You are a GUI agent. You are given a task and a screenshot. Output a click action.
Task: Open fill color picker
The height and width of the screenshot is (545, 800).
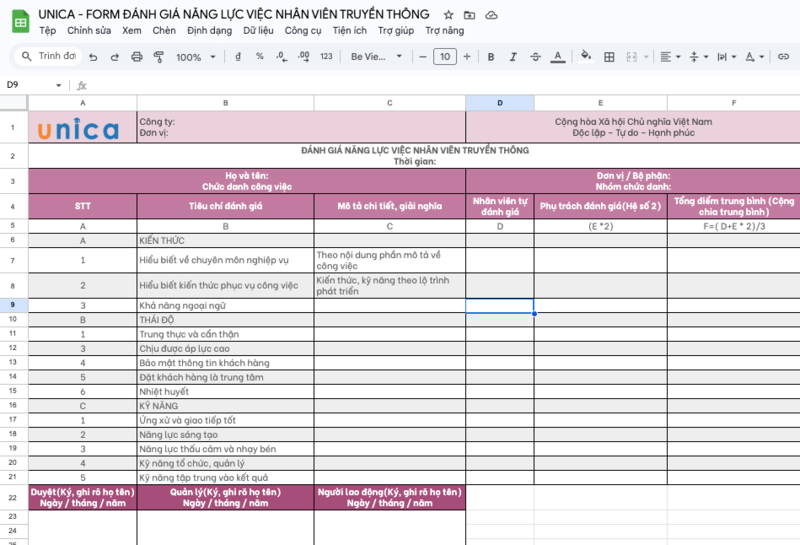pyautogui.click(x=586, y=56)
